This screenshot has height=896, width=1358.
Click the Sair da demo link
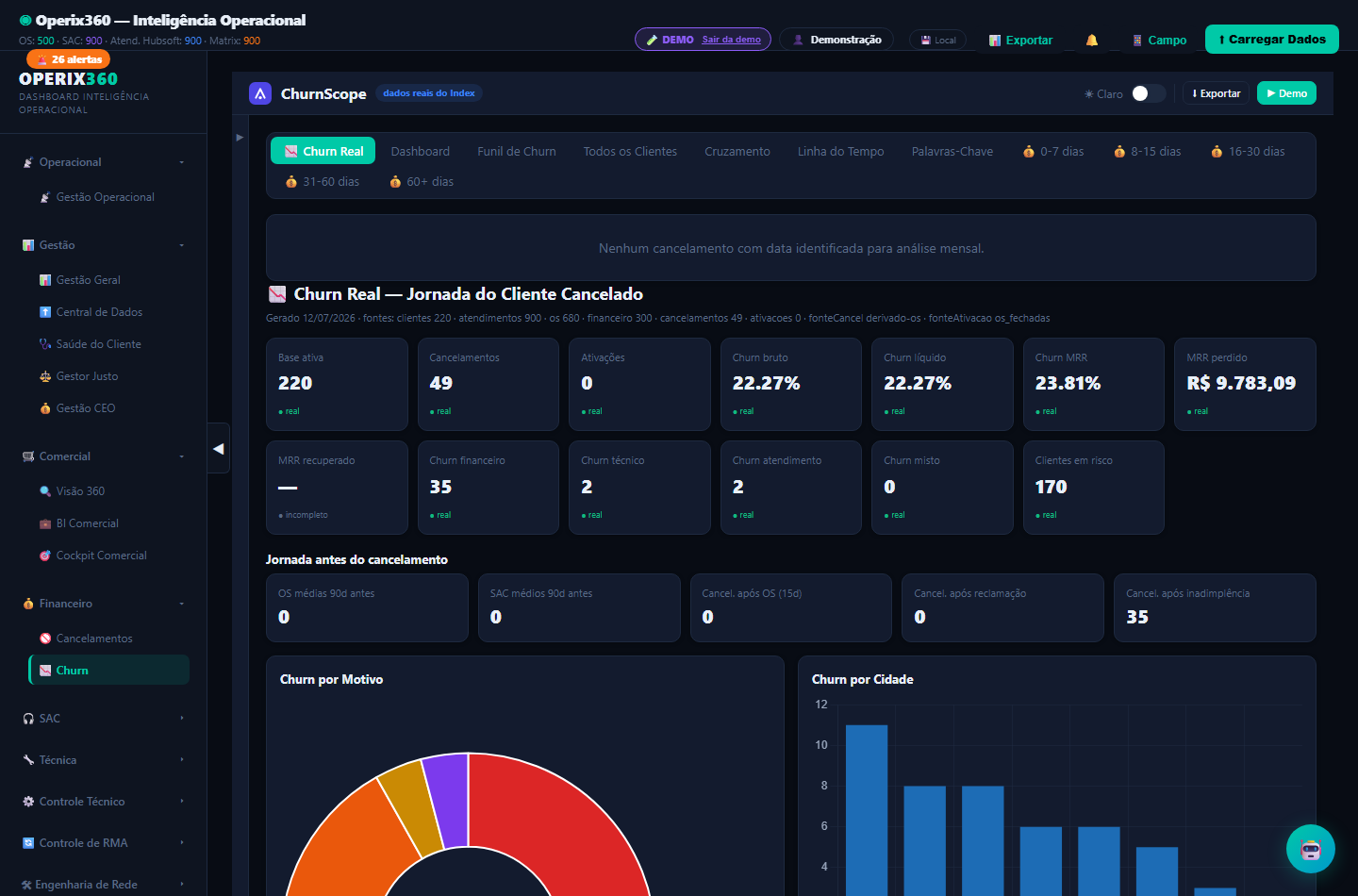pos(731,40)
